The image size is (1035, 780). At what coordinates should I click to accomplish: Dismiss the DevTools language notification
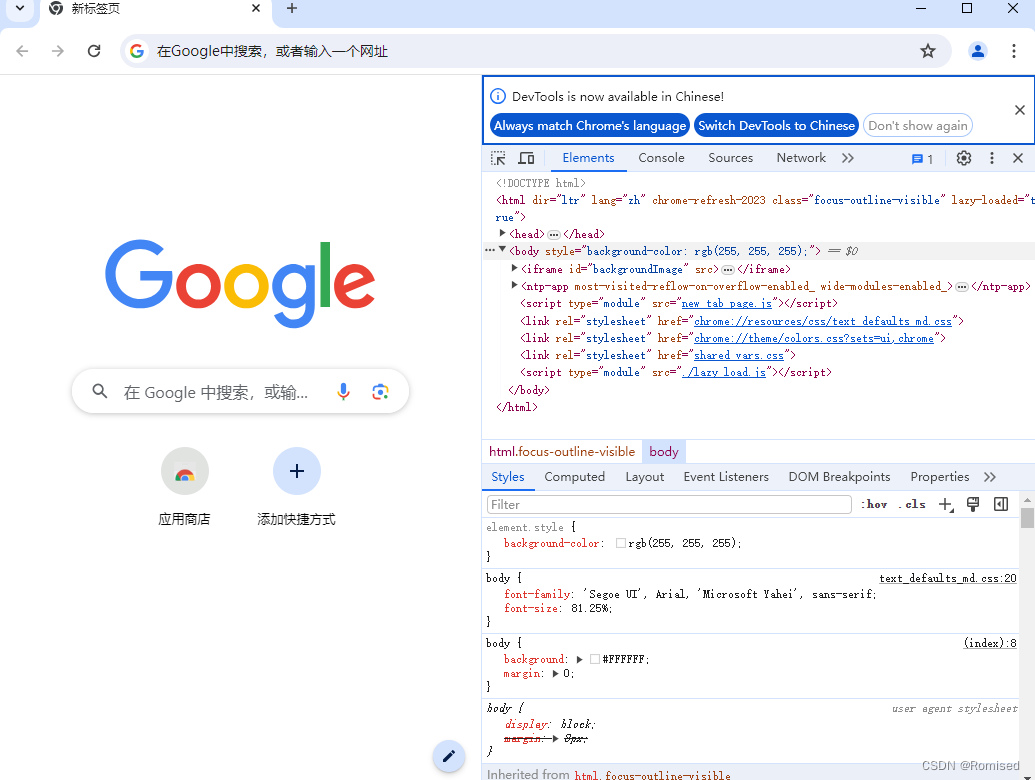(x=1020, y=110)
